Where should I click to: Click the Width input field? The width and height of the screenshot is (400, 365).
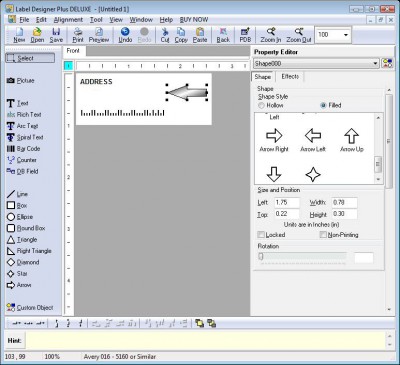(x=345, y=202)
